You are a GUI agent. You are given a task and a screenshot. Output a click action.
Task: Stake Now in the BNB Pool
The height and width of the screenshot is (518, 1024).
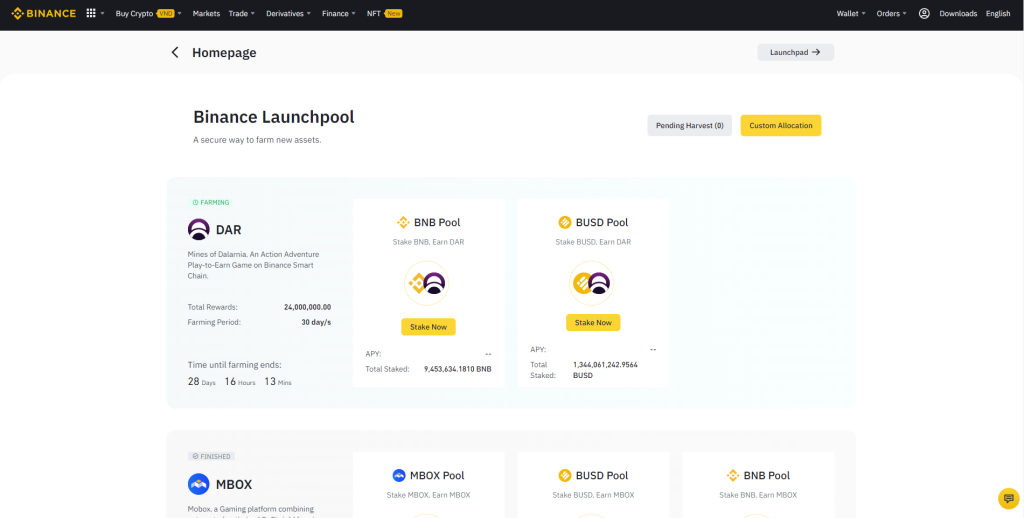[x=428, y=327]
